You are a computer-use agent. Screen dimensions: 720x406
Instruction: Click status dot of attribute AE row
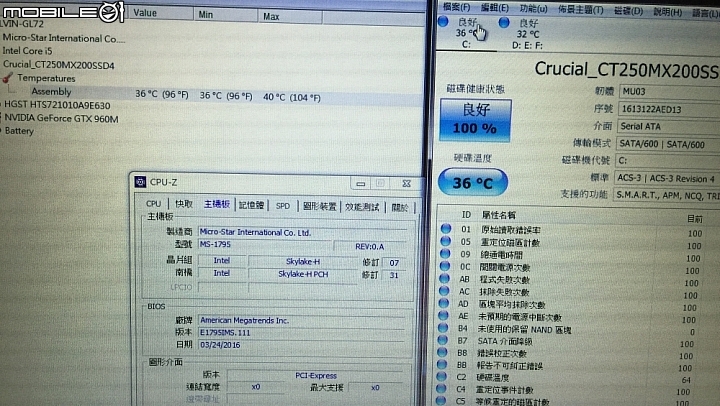443,315
